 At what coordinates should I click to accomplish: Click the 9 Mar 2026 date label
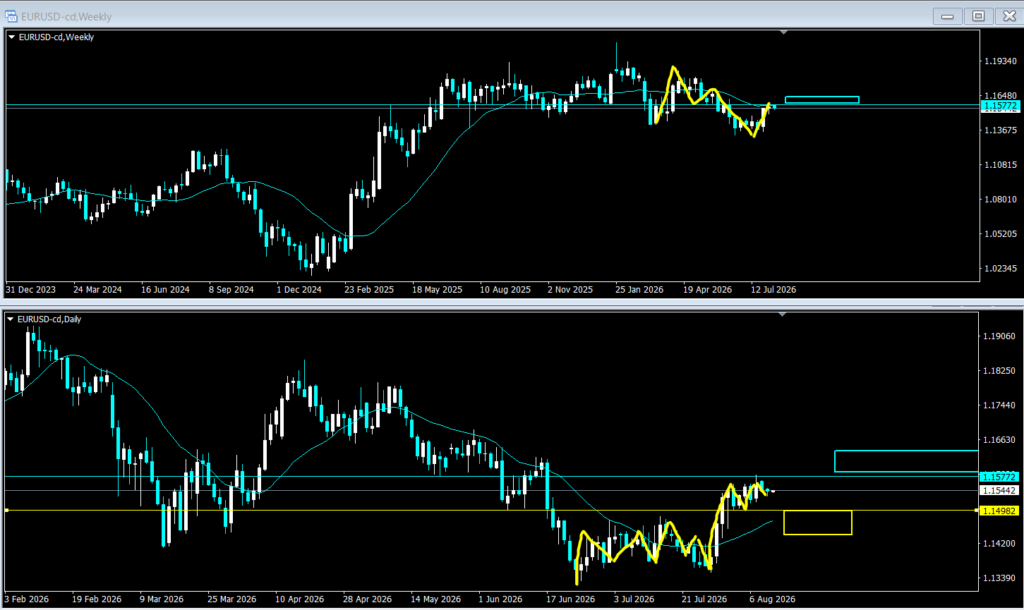coord(161,599)
